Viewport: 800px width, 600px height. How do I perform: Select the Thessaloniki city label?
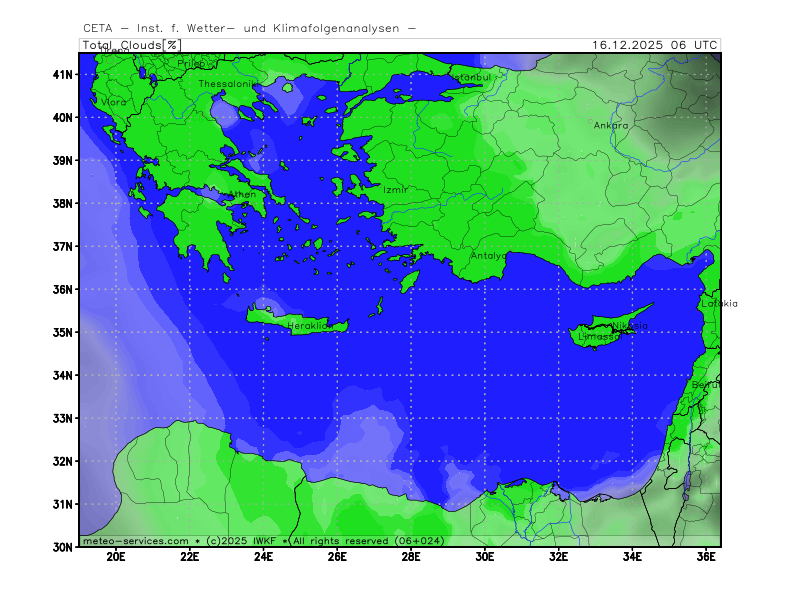tap(227, 84)
